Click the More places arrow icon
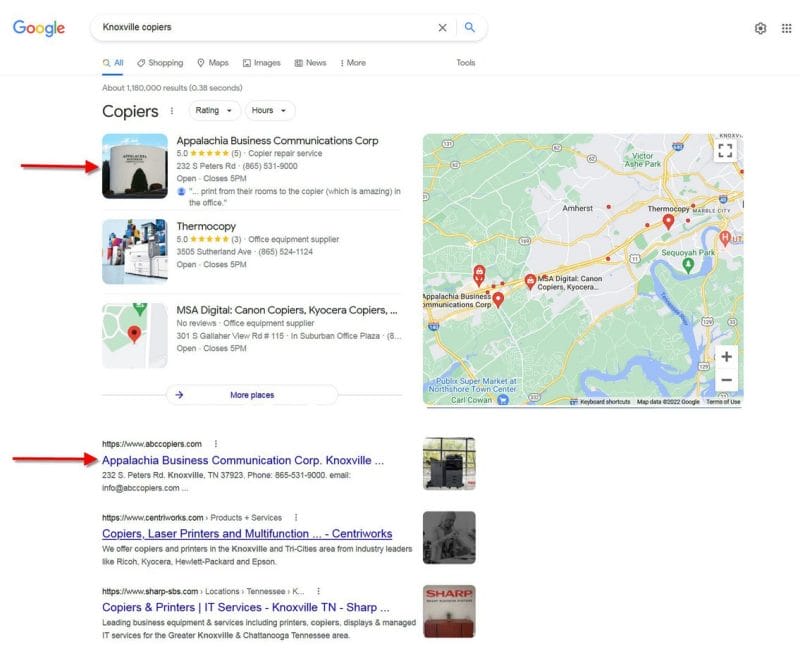800x651 pixels. [180, 394]
